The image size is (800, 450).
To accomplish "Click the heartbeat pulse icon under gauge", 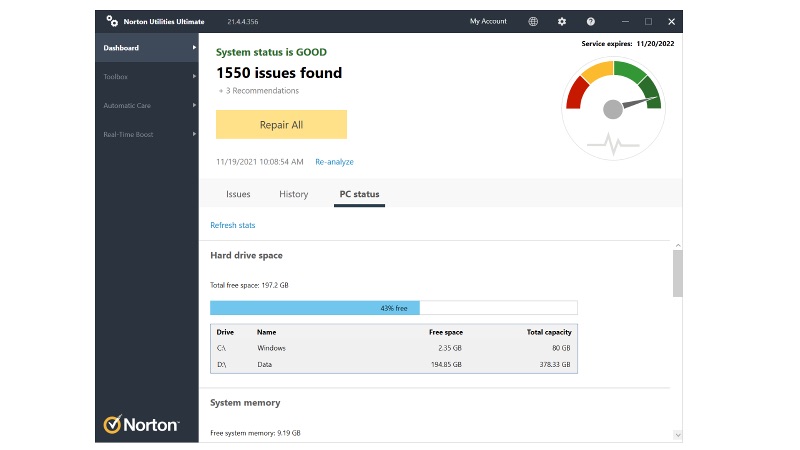I will click(611, 145).
